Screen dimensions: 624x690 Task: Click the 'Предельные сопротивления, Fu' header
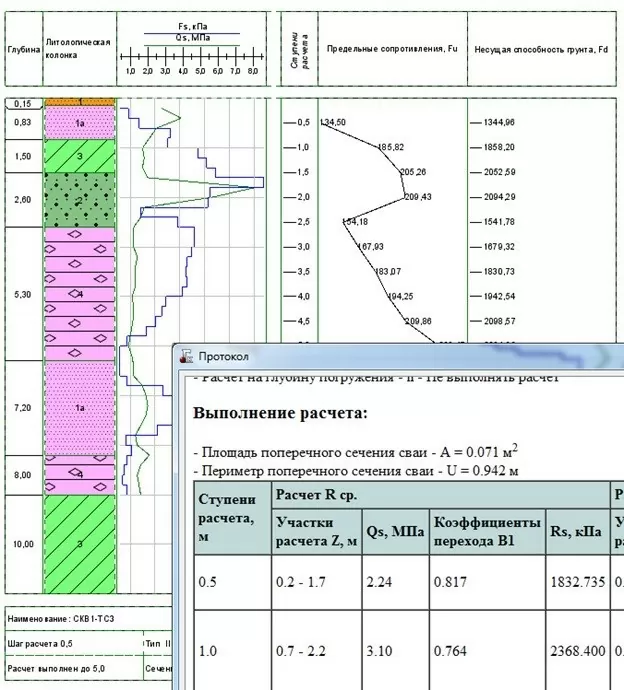coord(392,49)
